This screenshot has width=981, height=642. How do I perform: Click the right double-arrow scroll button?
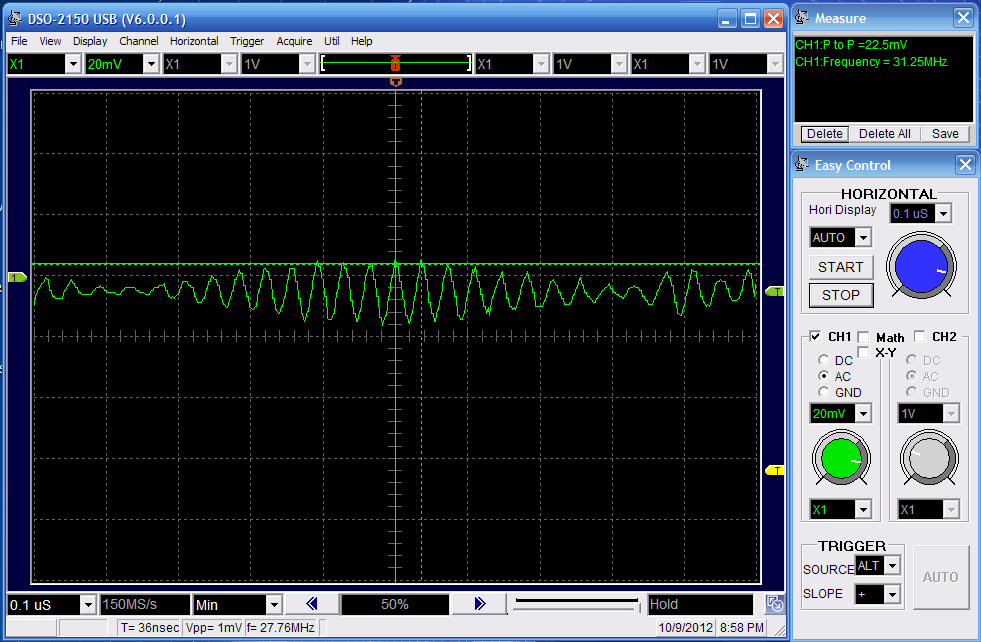479,604
